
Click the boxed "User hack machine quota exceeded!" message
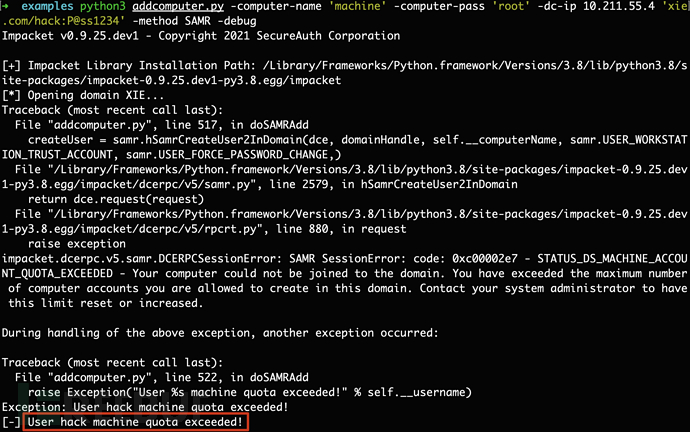pos(135,423)
